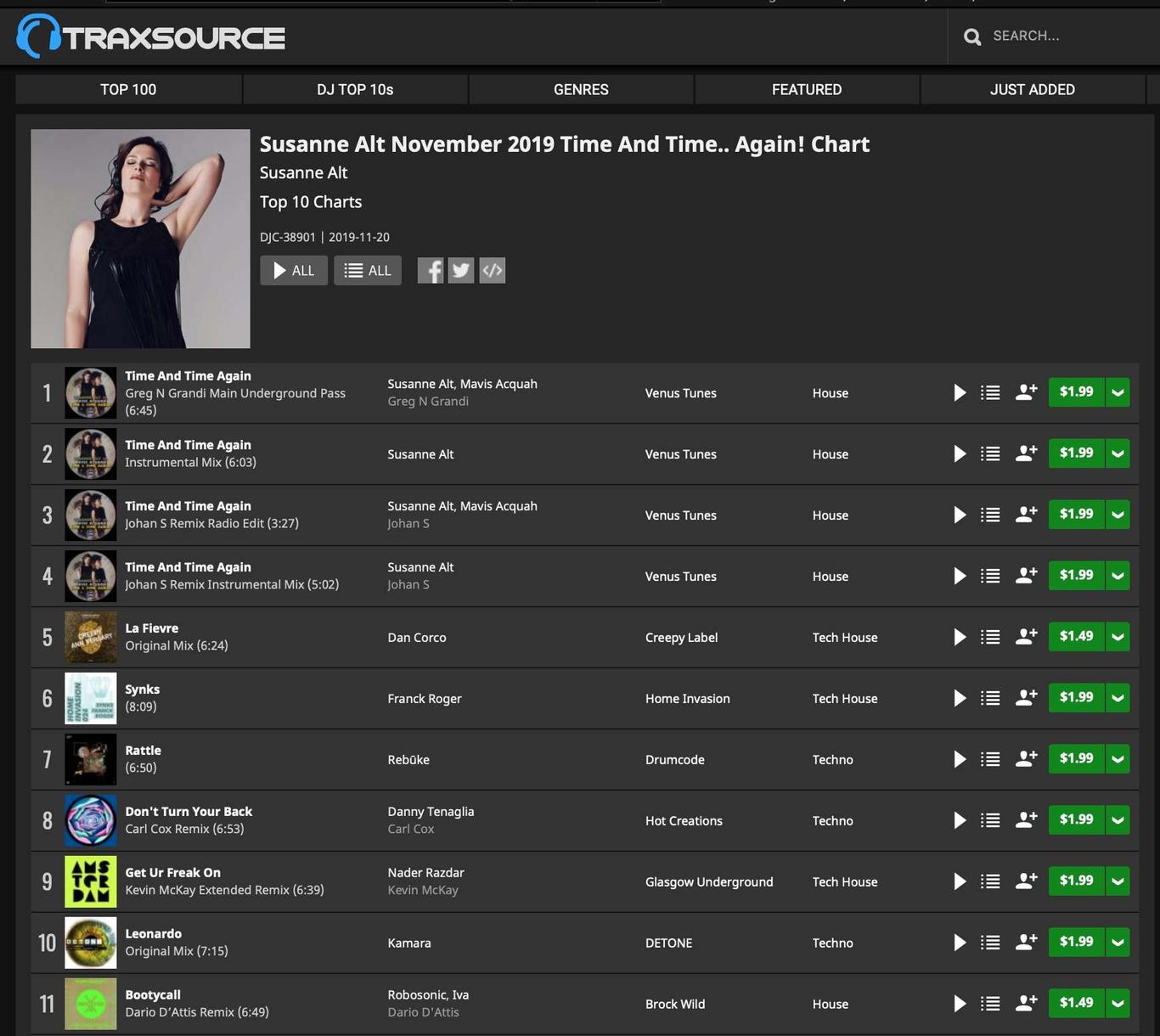Click the Traxsource logo
Viewport: 1160px width, 1036px height.
(151, 37)
